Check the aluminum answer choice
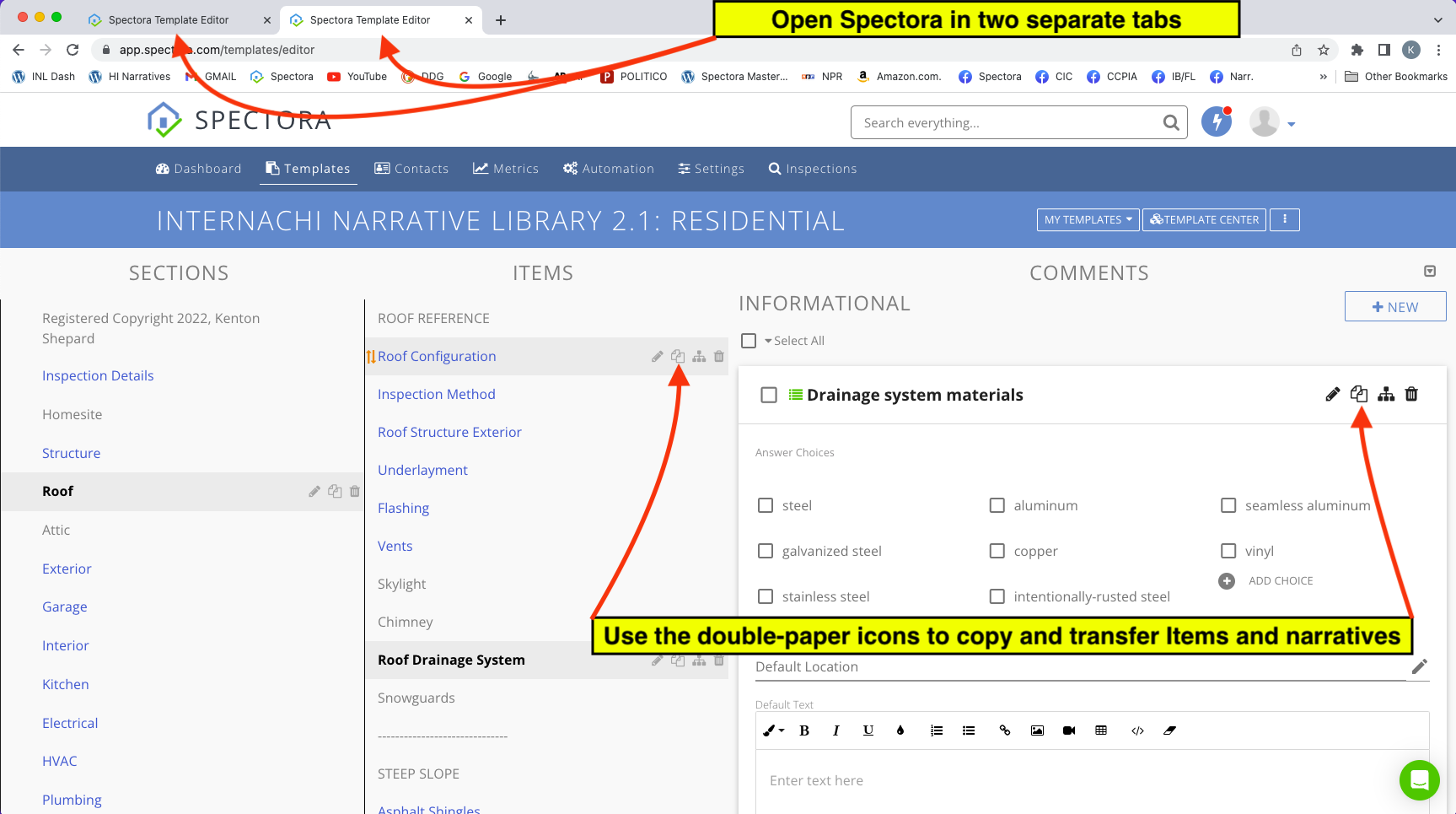1456x814 pixels. (997, 505)
